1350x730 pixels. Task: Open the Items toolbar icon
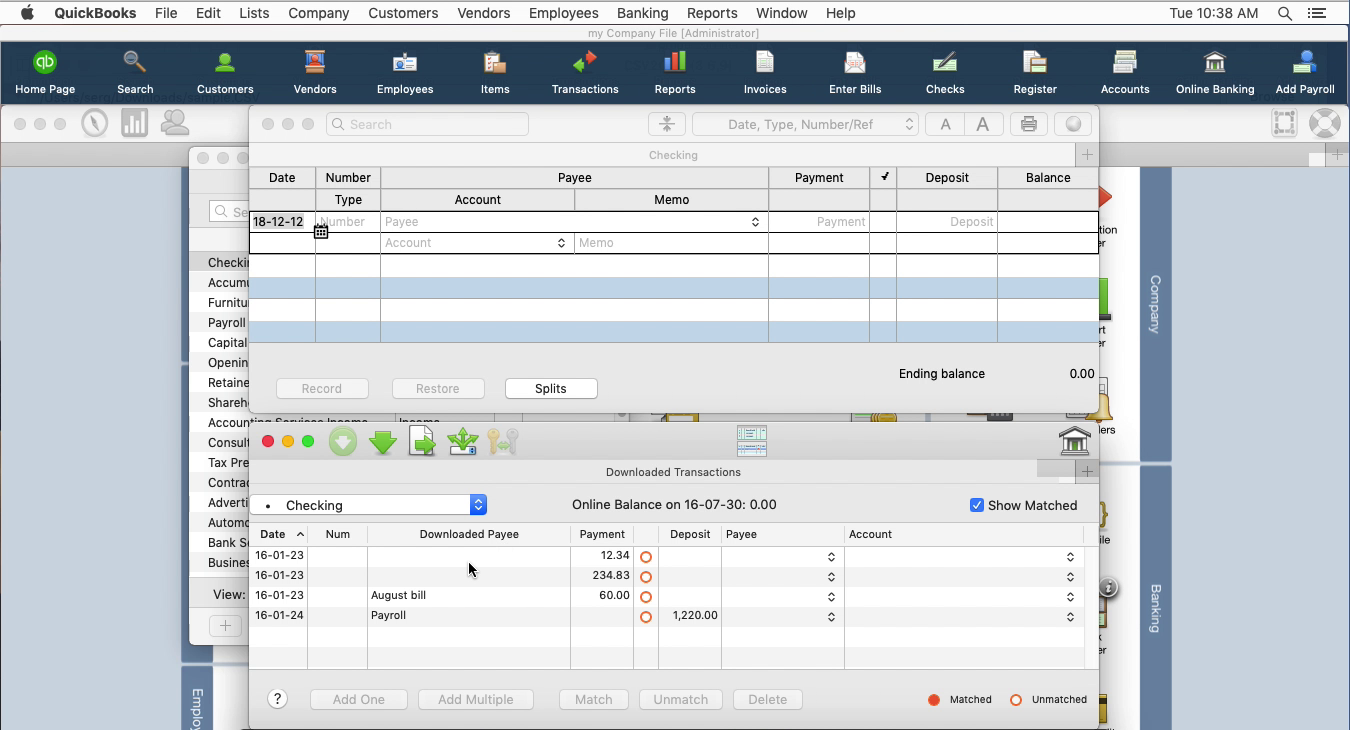(495, 72)
